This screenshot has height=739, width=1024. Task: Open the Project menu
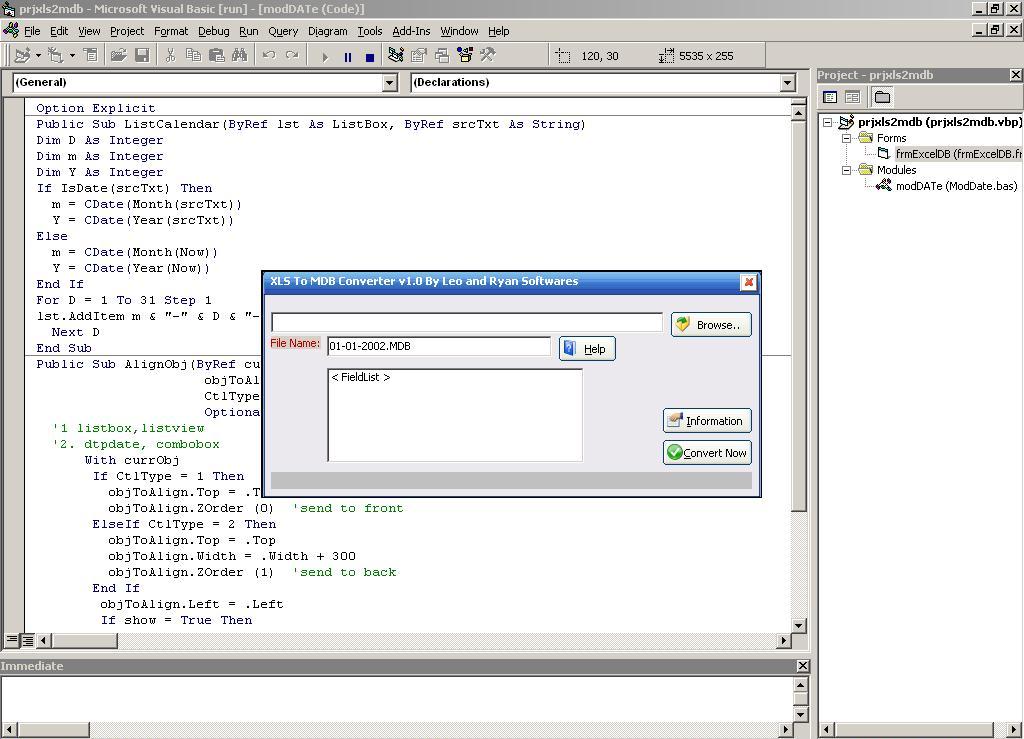[x=127, y=31]
